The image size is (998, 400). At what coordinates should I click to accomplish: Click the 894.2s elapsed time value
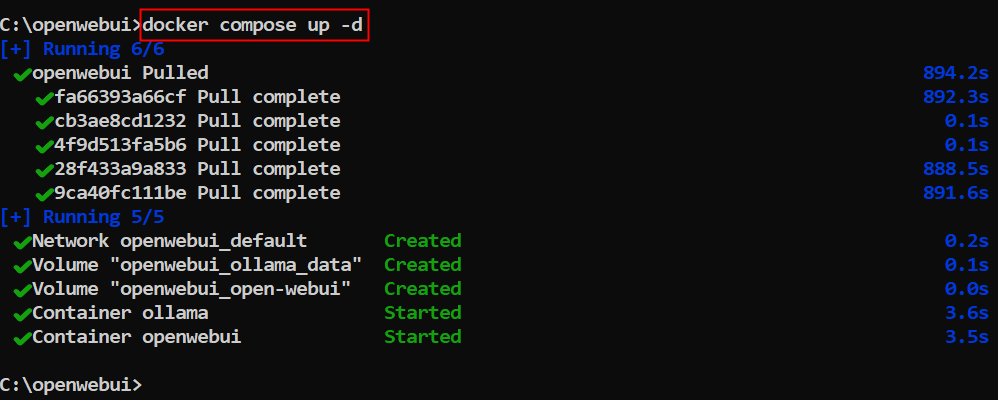coord(955,73)
